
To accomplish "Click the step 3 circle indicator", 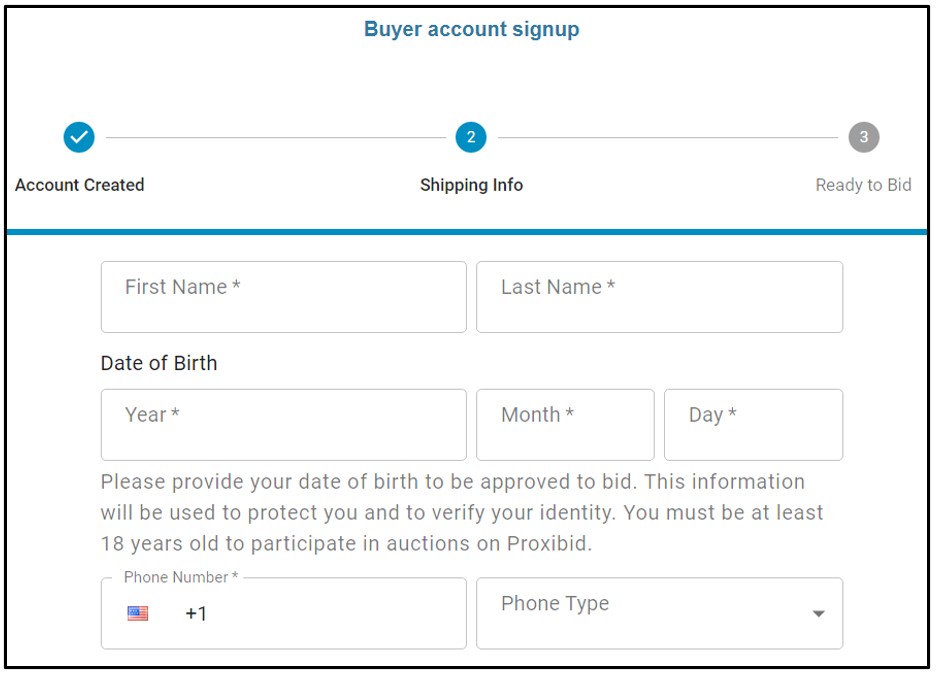I will click(x=861, y=140).
